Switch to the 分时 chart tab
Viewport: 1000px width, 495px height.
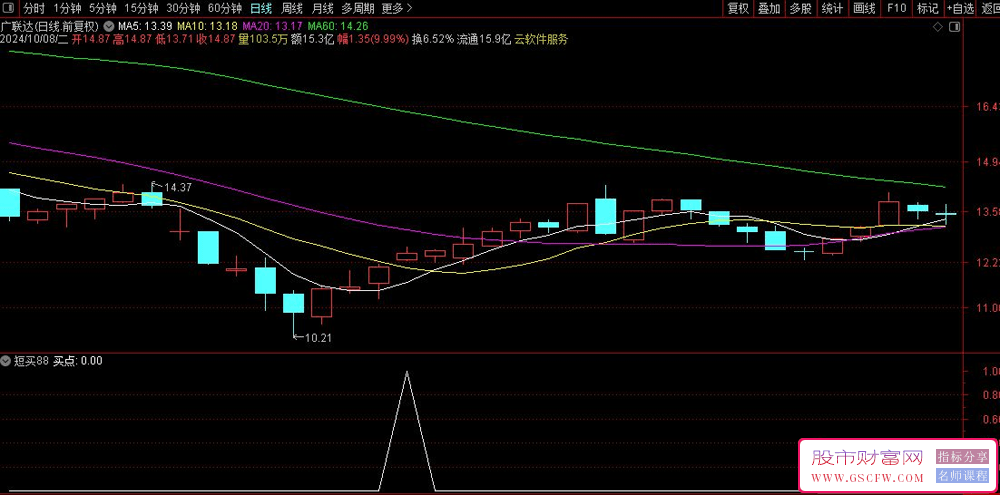[34, 8]
